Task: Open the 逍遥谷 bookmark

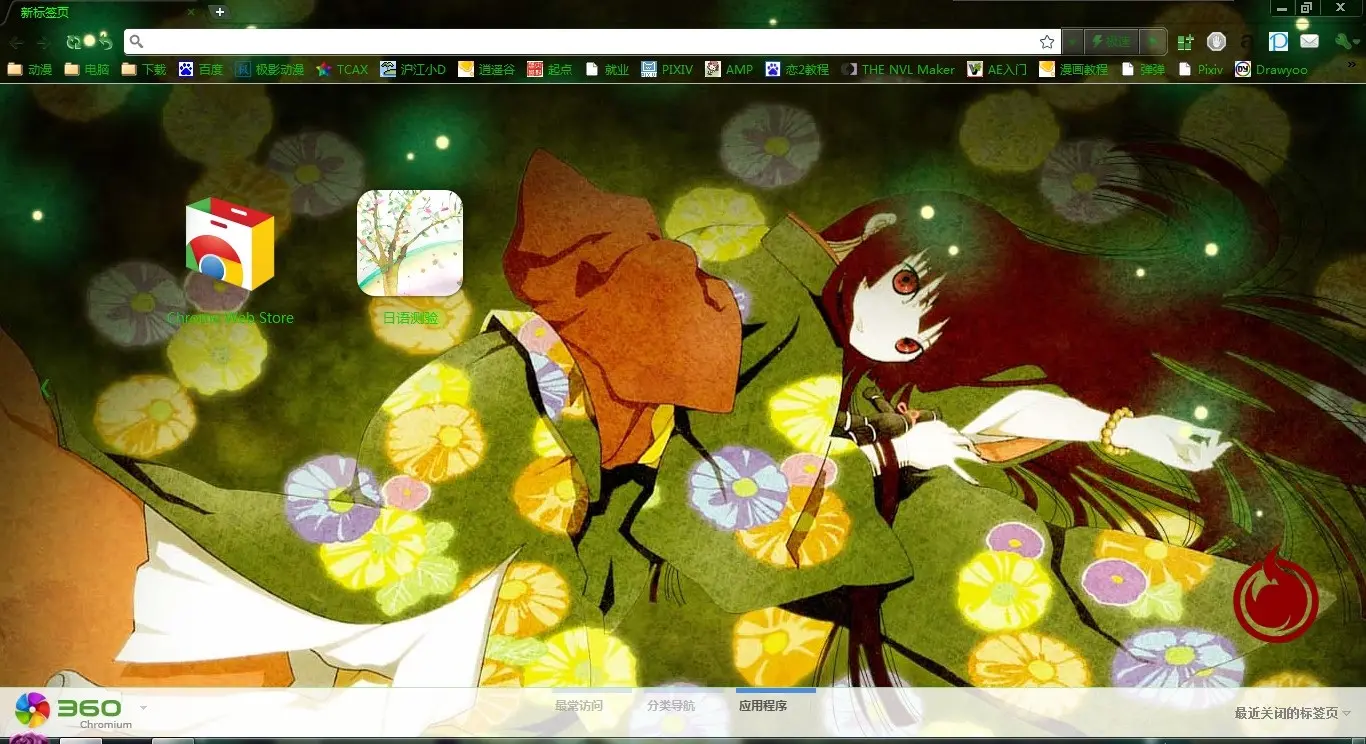Action: 487,70
